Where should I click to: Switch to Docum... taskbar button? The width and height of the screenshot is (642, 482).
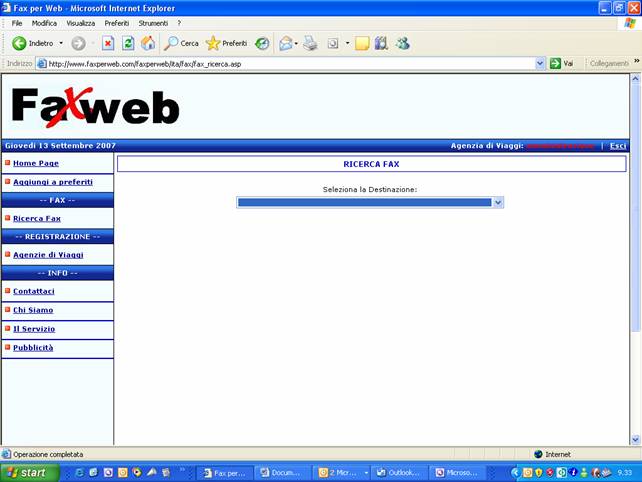pos(283,473)
